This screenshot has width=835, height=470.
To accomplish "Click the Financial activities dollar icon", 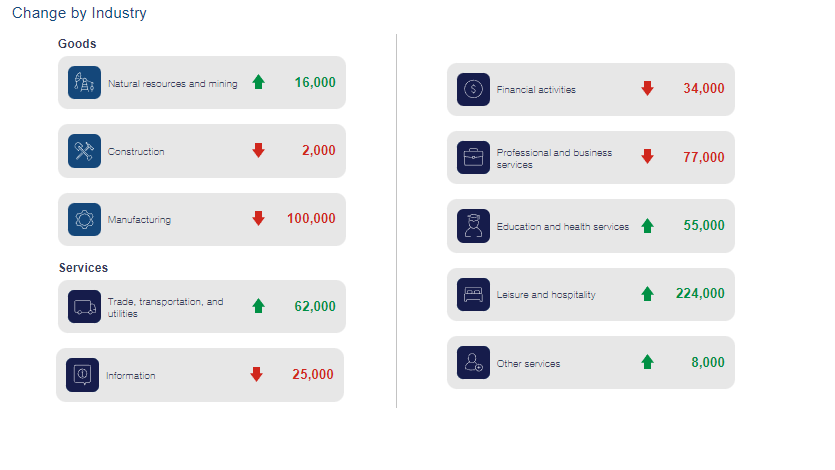I will click(473, 89).
